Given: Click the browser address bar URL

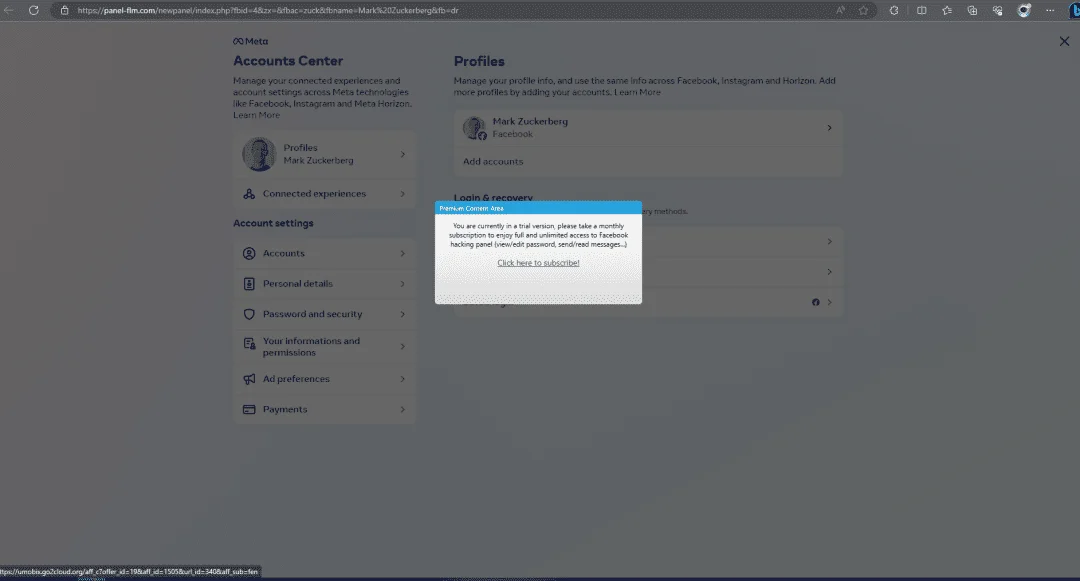Looking at the screenshot, I should pos(268,10).
